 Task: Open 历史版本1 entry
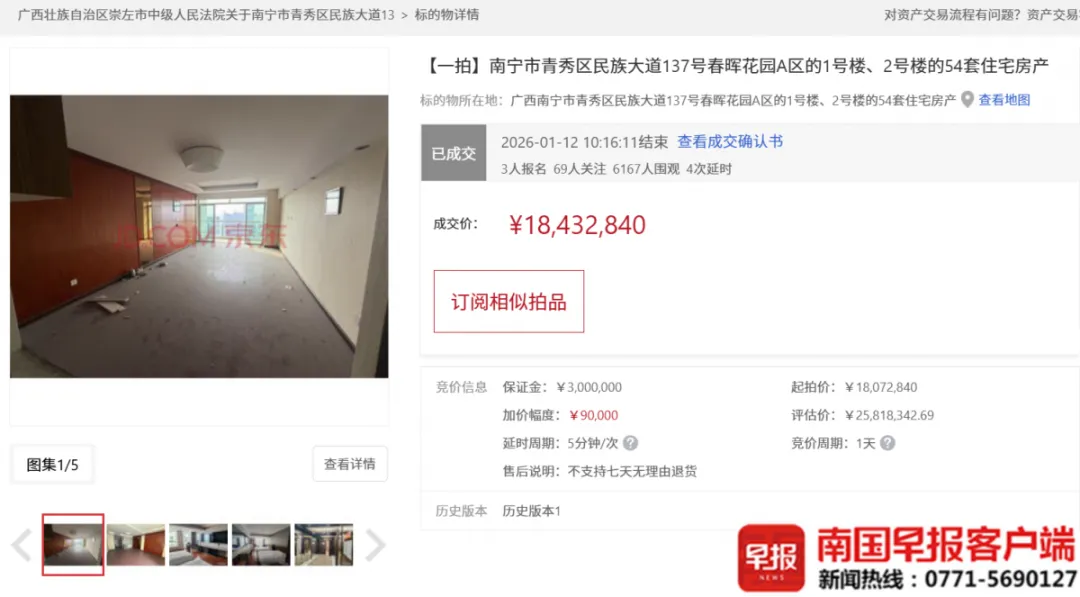click(x=532, y=511)
